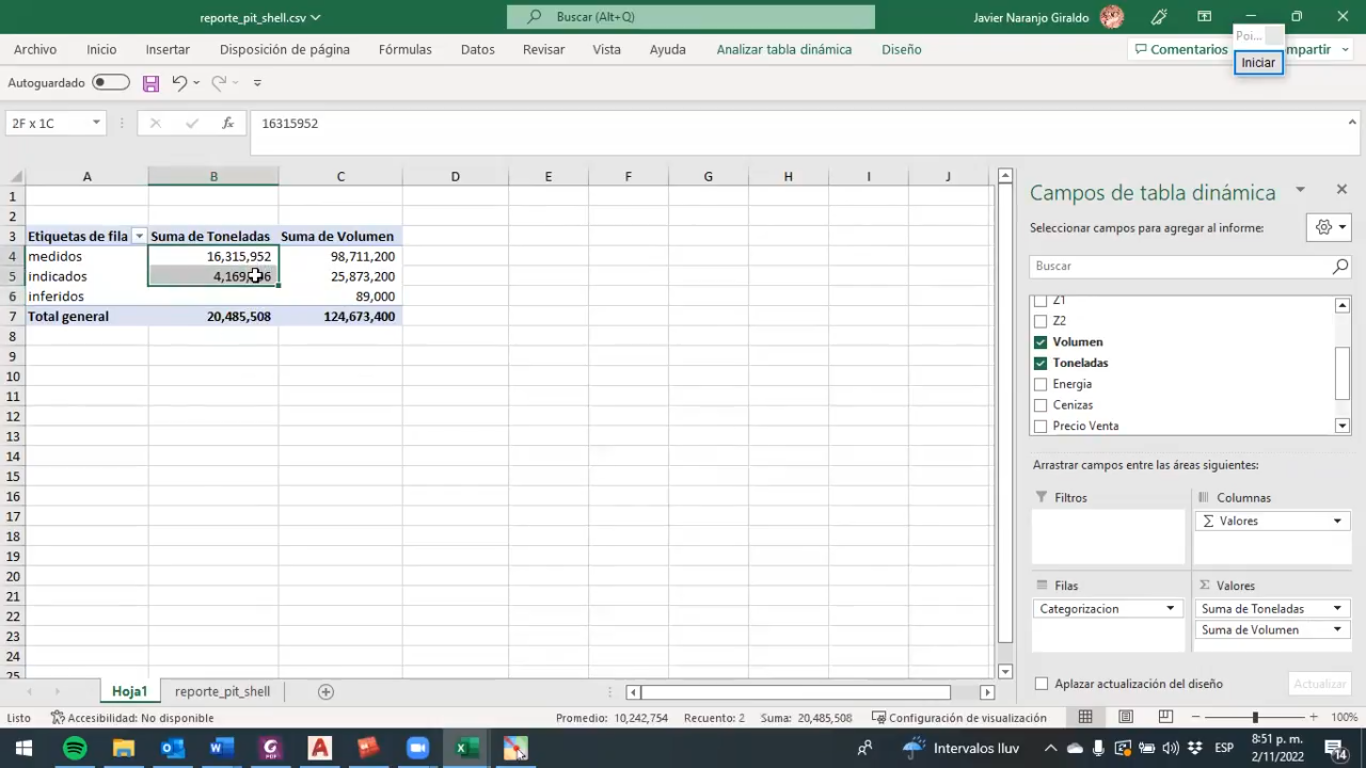
Task: Click the Redo arrow icon
Action: click(218, 83)
